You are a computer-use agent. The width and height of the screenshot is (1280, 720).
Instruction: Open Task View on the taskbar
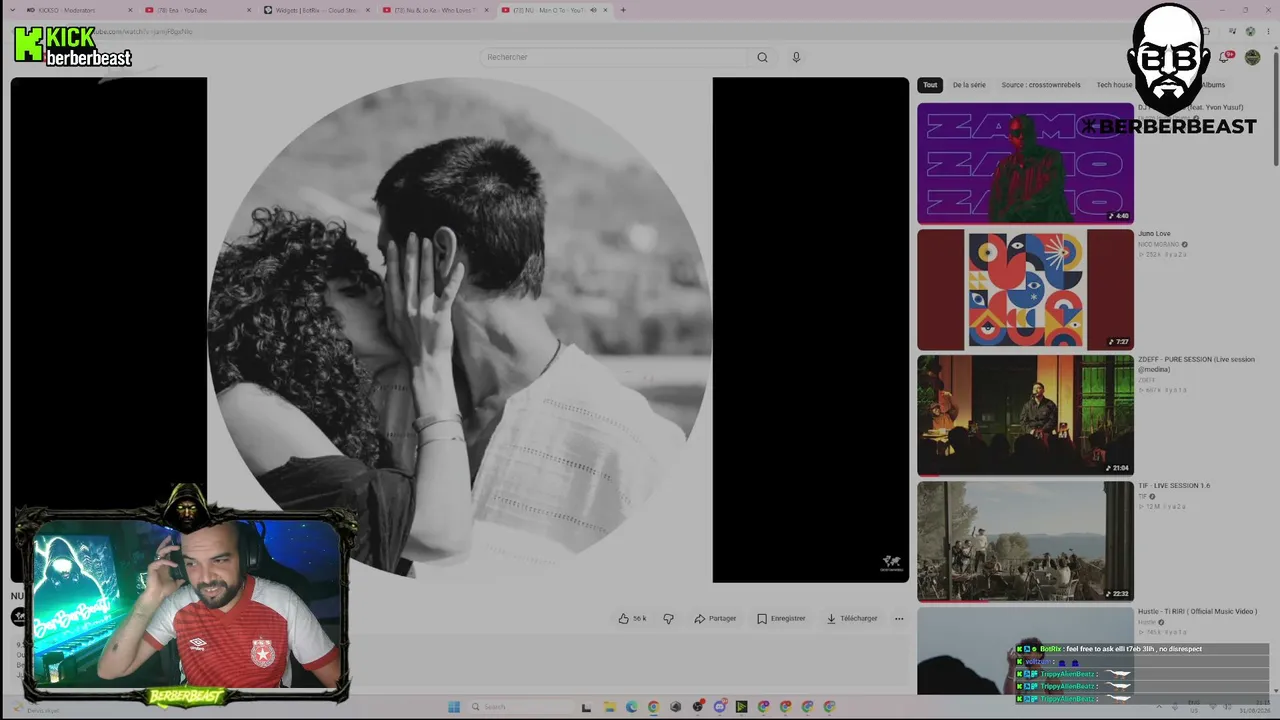(587, 707)
